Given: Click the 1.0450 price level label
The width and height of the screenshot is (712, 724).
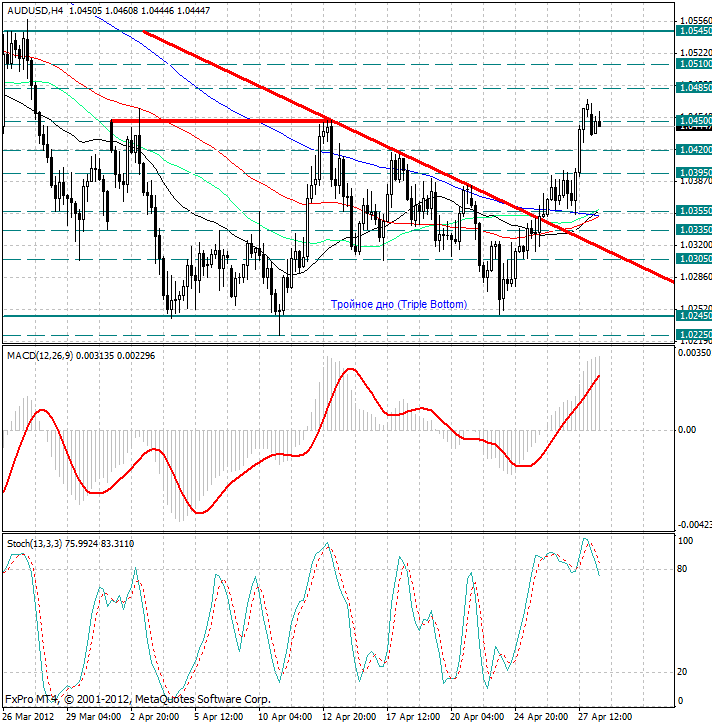Looking at the screenshot, I should pyautogui.click(x=694, y=121).
